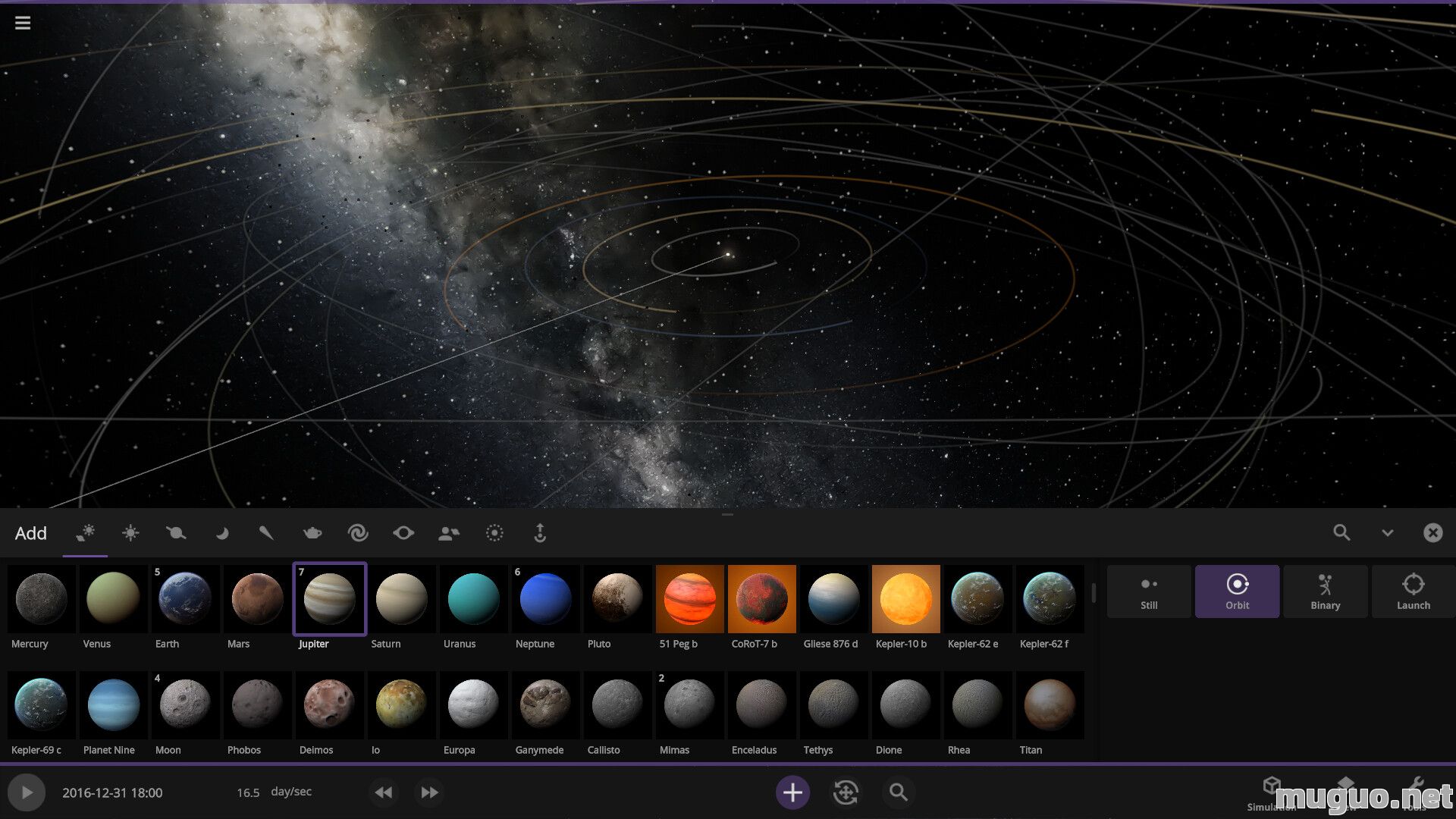Select the Neptune thumbnail
1456x819 pixels.
click(x=545, y=599)
